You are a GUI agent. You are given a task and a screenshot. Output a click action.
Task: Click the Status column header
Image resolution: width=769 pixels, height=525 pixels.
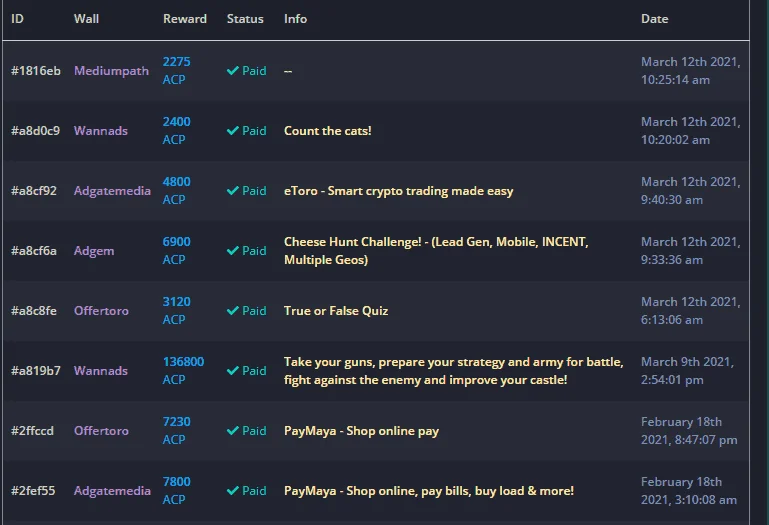coord(245,19)
